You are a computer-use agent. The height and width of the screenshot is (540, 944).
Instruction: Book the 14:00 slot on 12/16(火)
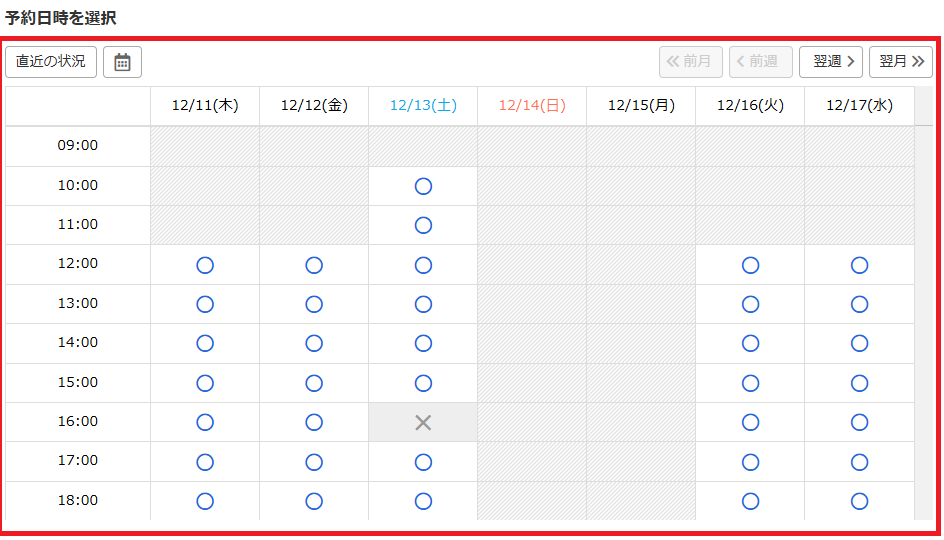(750, 343)
